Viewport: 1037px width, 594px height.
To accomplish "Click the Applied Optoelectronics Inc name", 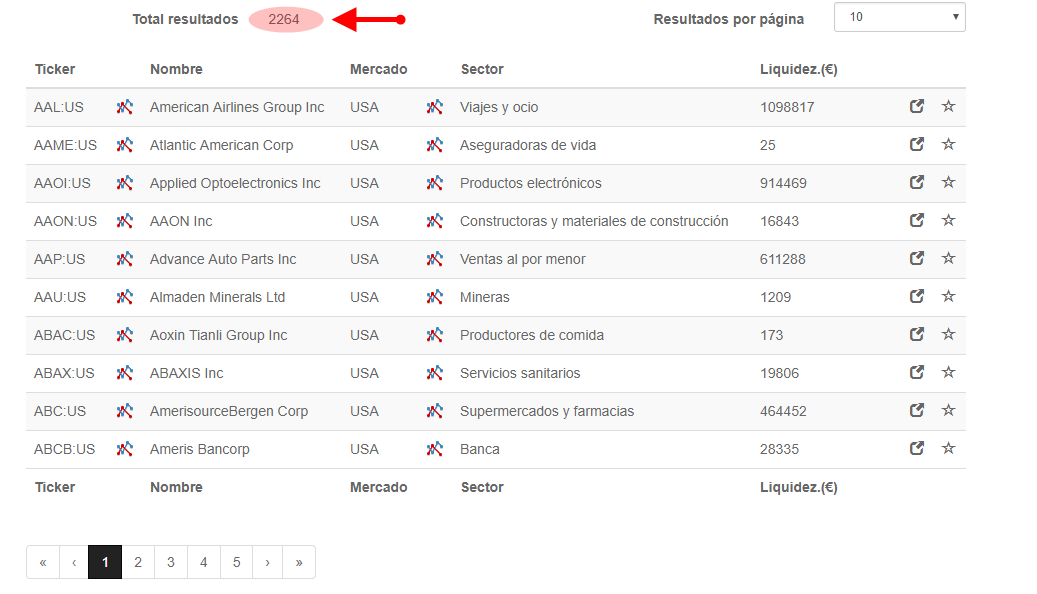I will [x=235, y=183].
